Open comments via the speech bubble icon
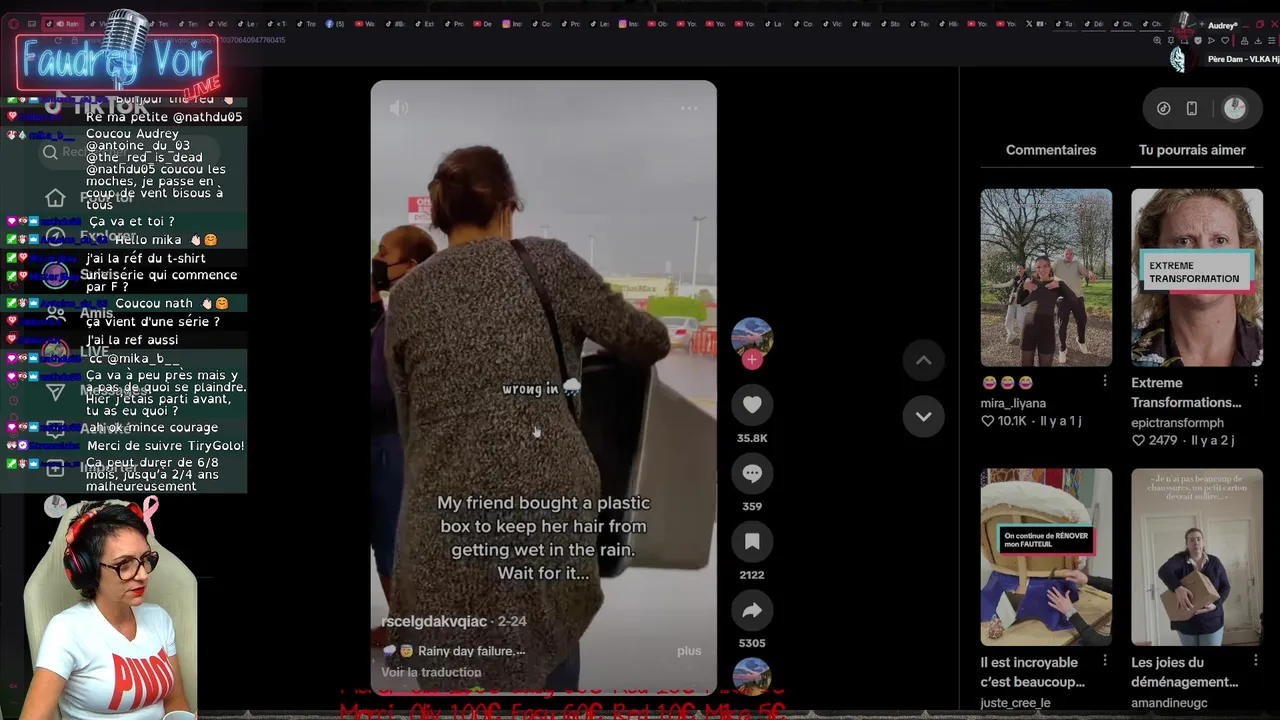The height and width of the screenshot is (720, 1280). click(752, 473)
